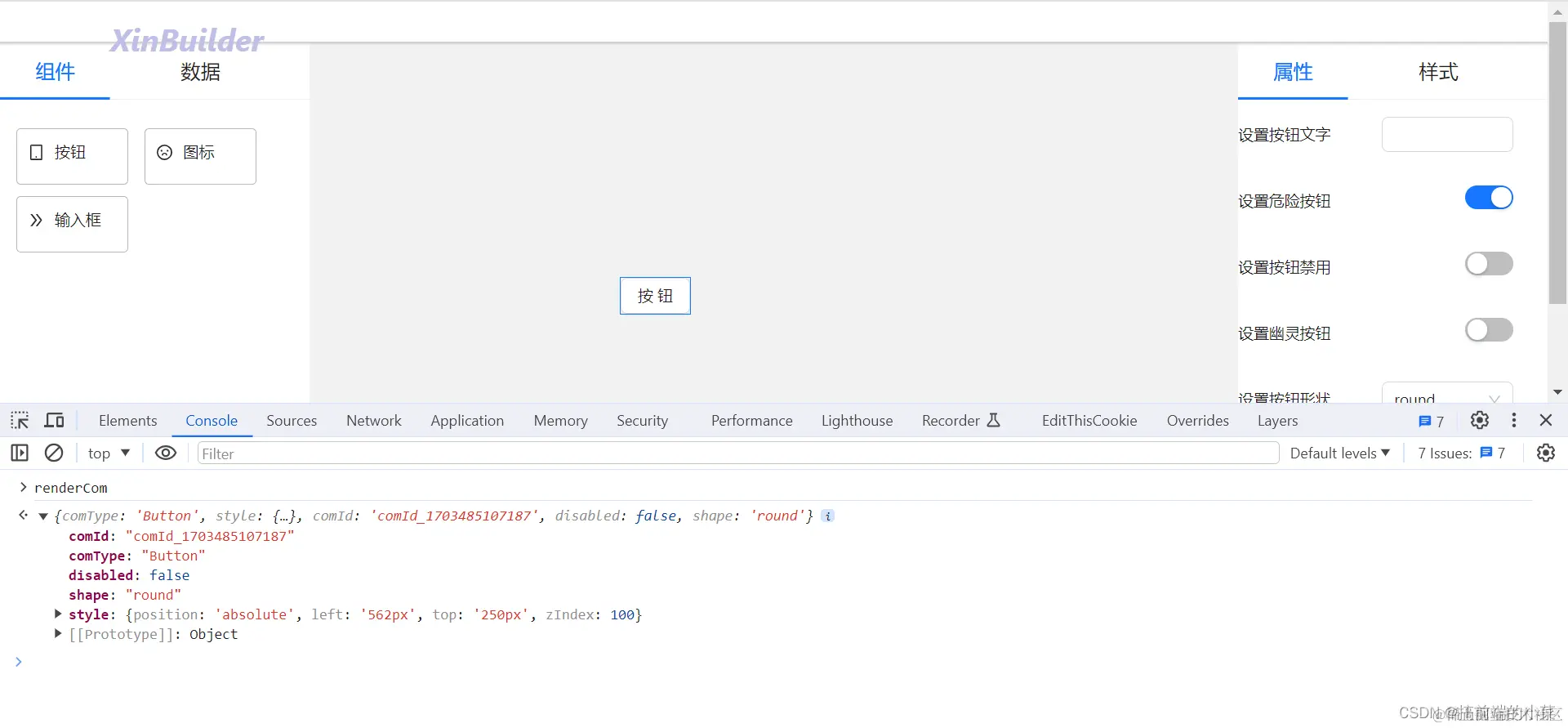Click the disabled: false row

tap(129, 575)
